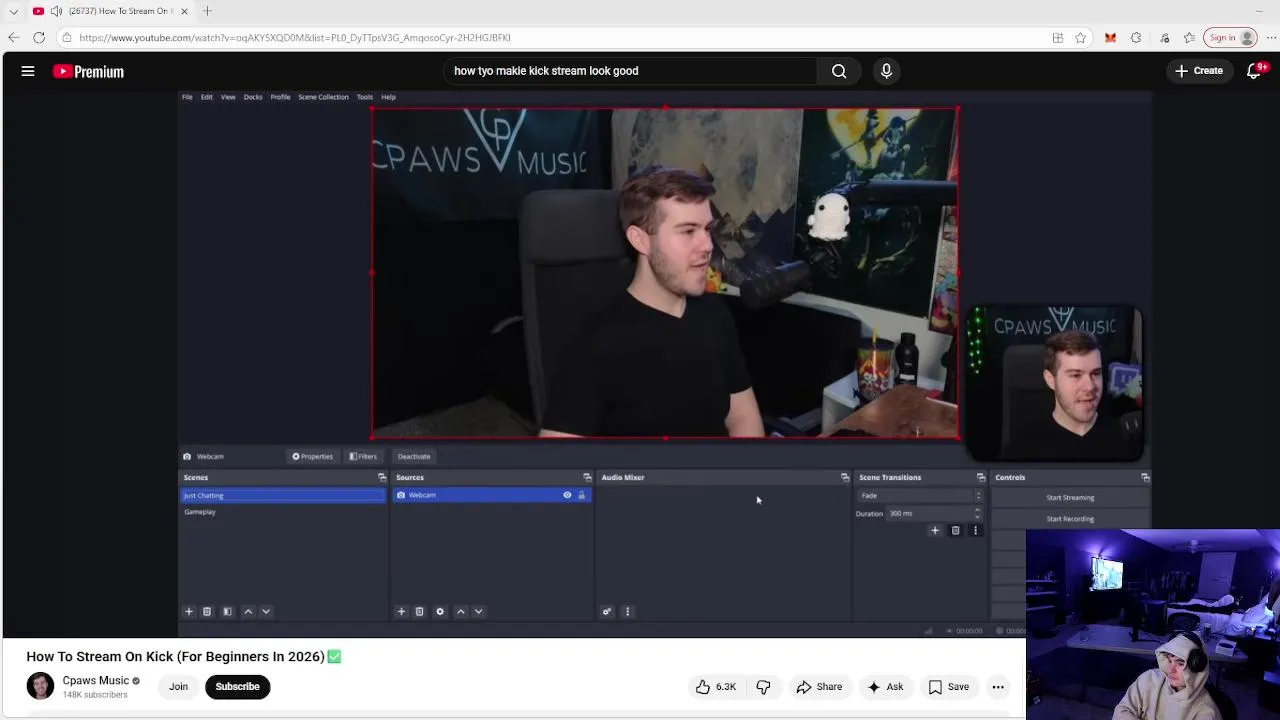The image size is (1280, 720).
Task: Pop out the Scenes dock
Action: [x=381, y=477]
